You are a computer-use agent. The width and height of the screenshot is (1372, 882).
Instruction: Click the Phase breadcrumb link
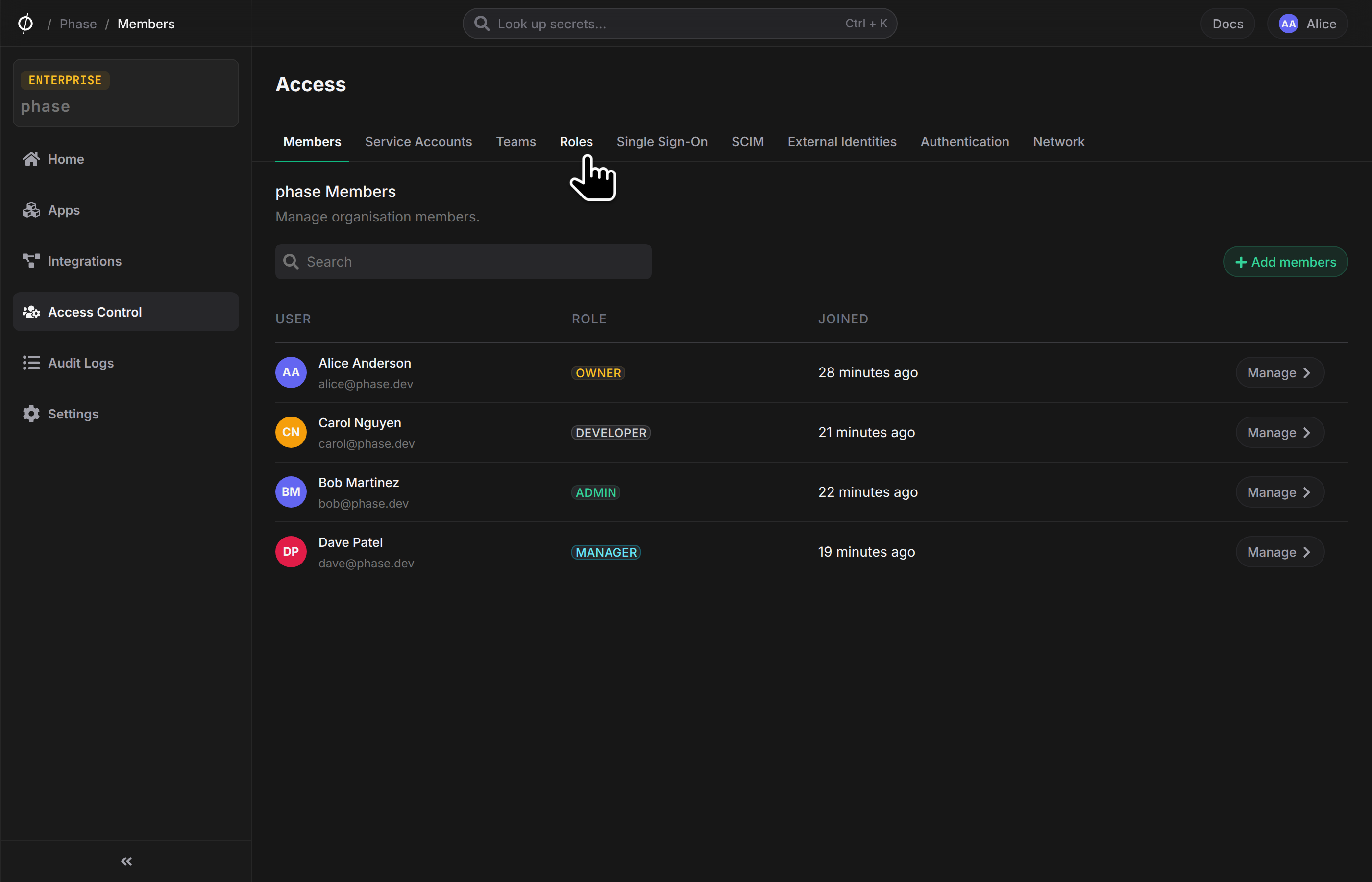(78, 24)
